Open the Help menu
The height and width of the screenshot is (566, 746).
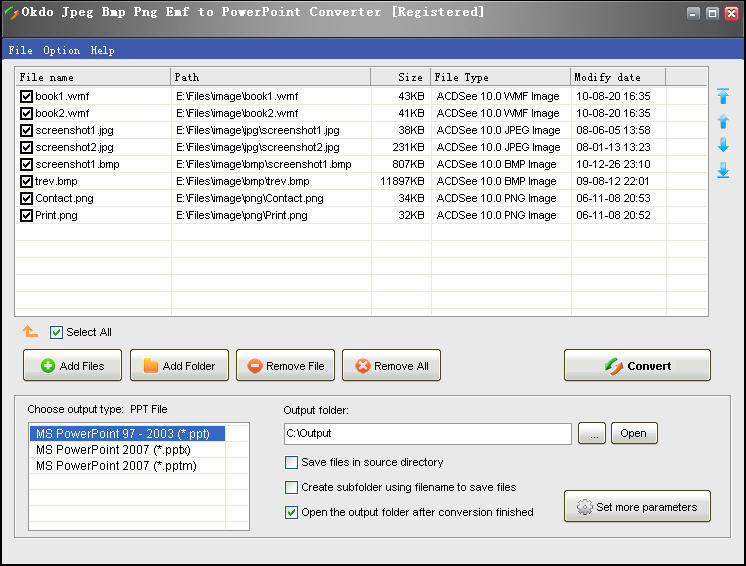[x=102, y=50]
